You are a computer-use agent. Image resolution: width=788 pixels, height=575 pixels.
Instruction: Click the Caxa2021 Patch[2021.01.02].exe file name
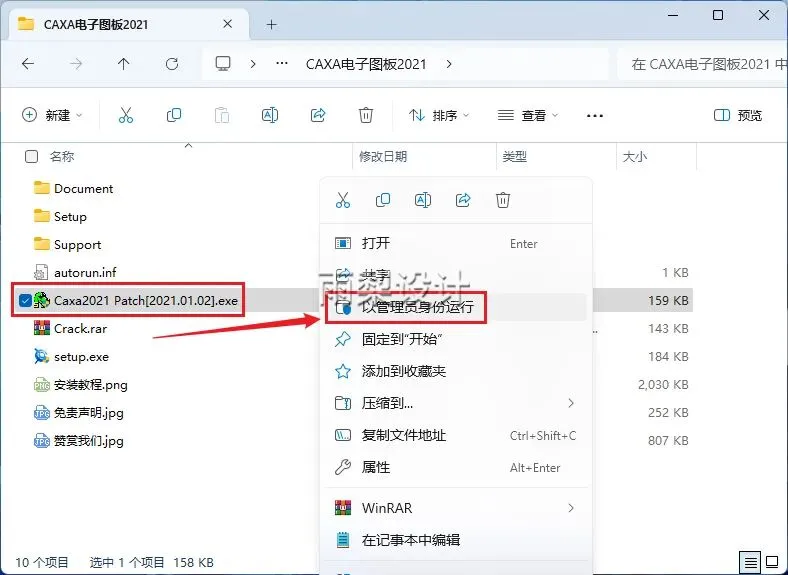tap(146, 301)
